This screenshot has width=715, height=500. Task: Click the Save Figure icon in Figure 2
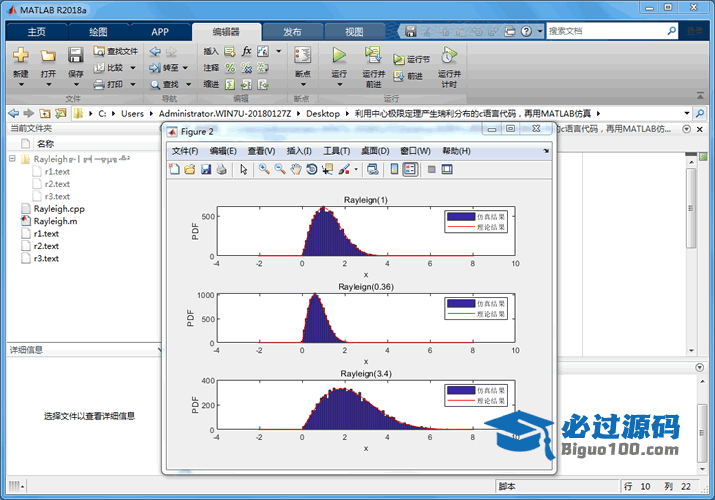coord(206,169)
